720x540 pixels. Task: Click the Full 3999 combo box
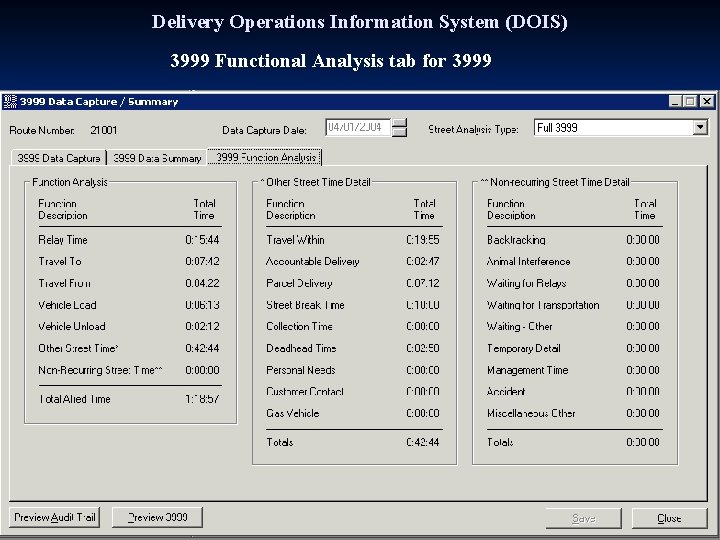[x=620, y=127]
